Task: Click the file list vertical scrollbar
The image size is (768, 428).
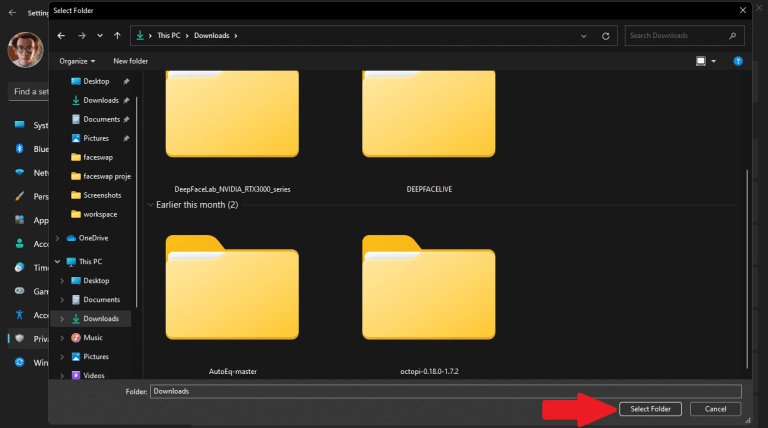Action: pyautogui.click(x=747, y=268)
